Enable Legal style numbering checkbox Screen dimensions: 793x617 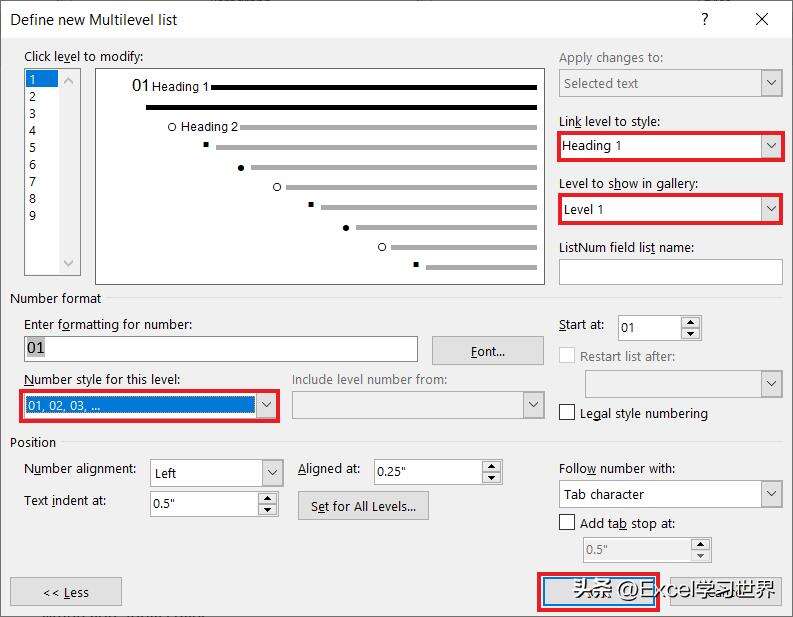(x=567, y=412)
